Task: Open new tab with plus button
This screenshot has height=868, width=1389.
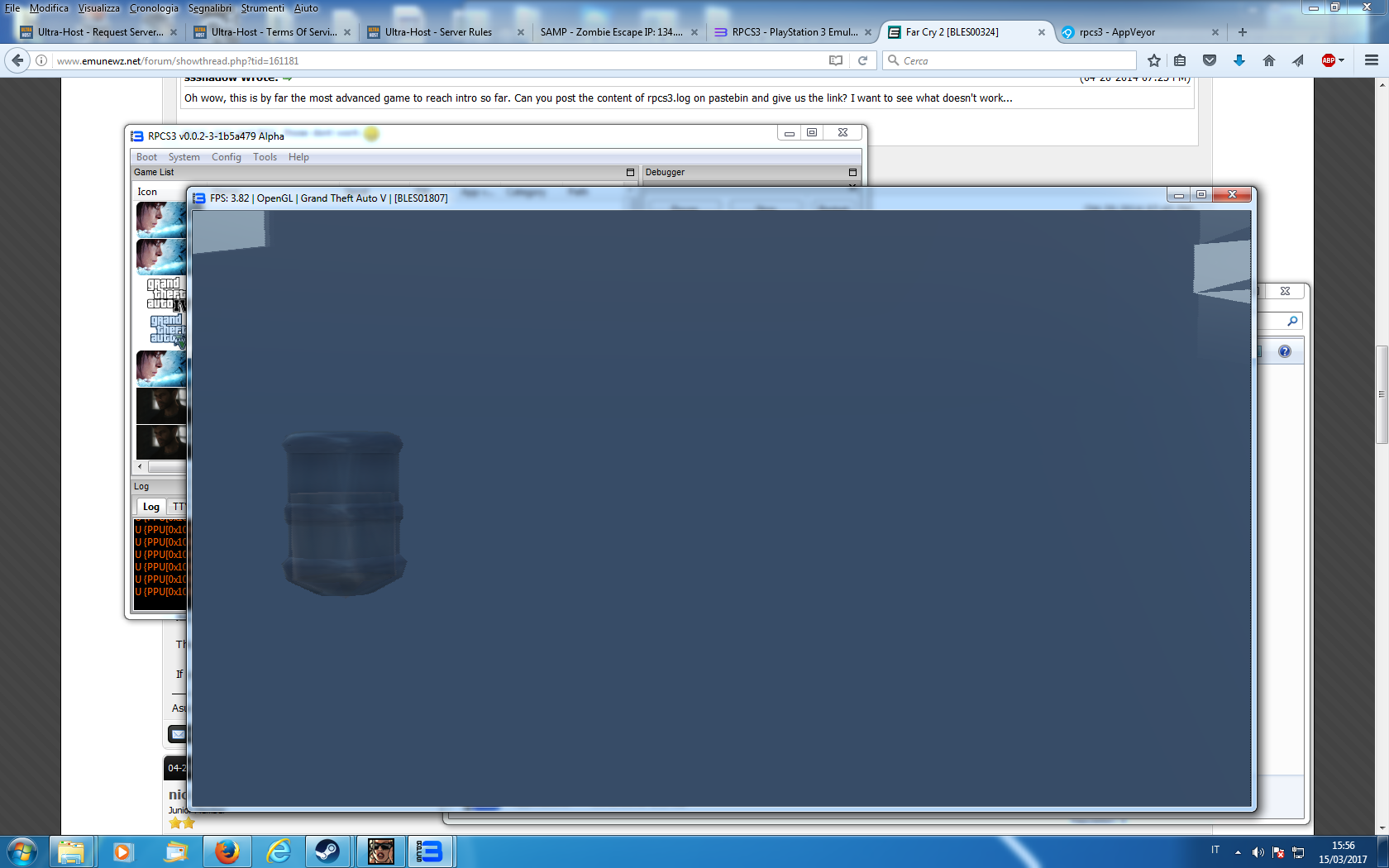Action: click(1243, 32)
